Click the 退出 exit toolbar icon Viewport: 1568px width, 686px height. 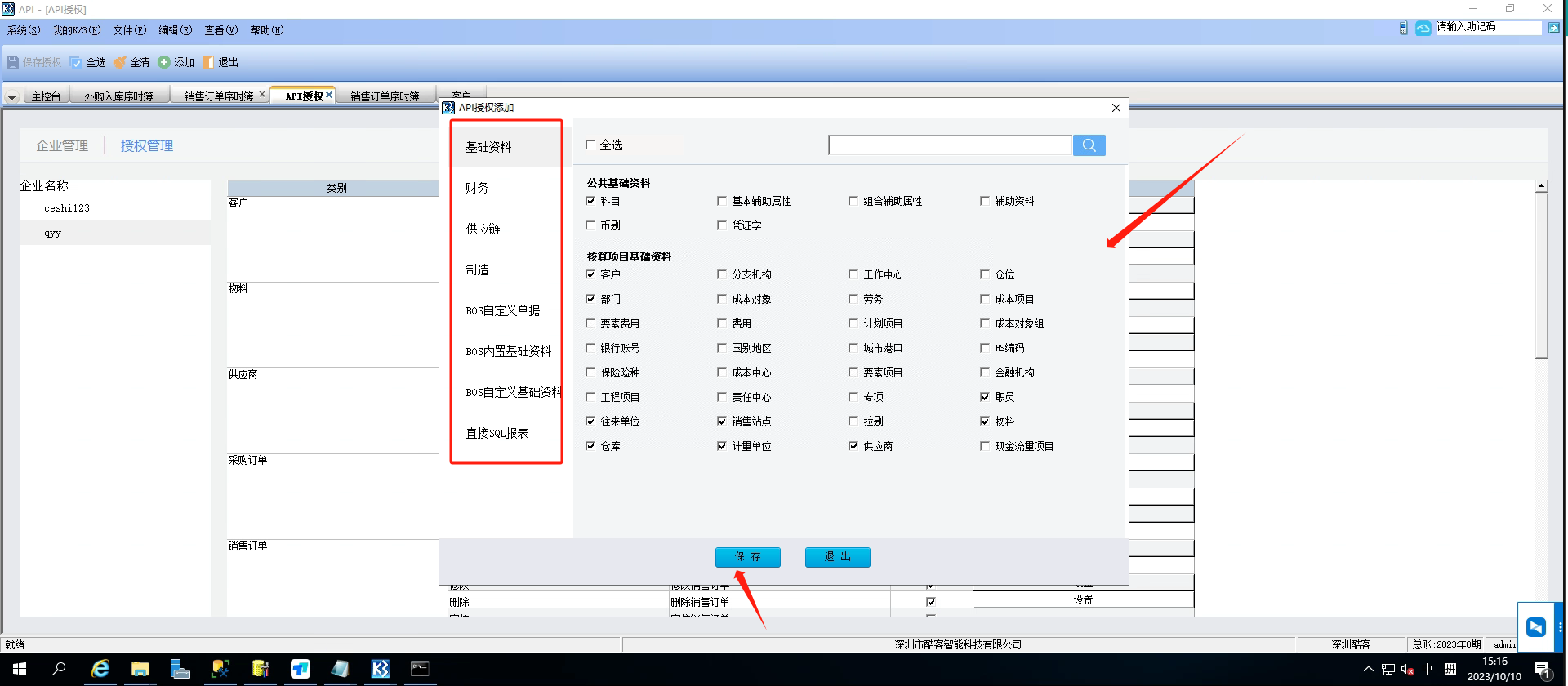(x=208, y=62)
